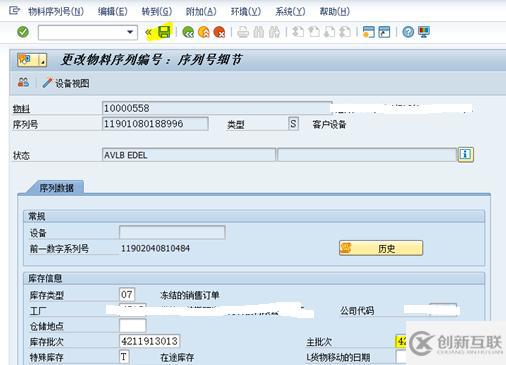
Task: Click the 库存批次 field 4211913013
Action: pos(150,341)
